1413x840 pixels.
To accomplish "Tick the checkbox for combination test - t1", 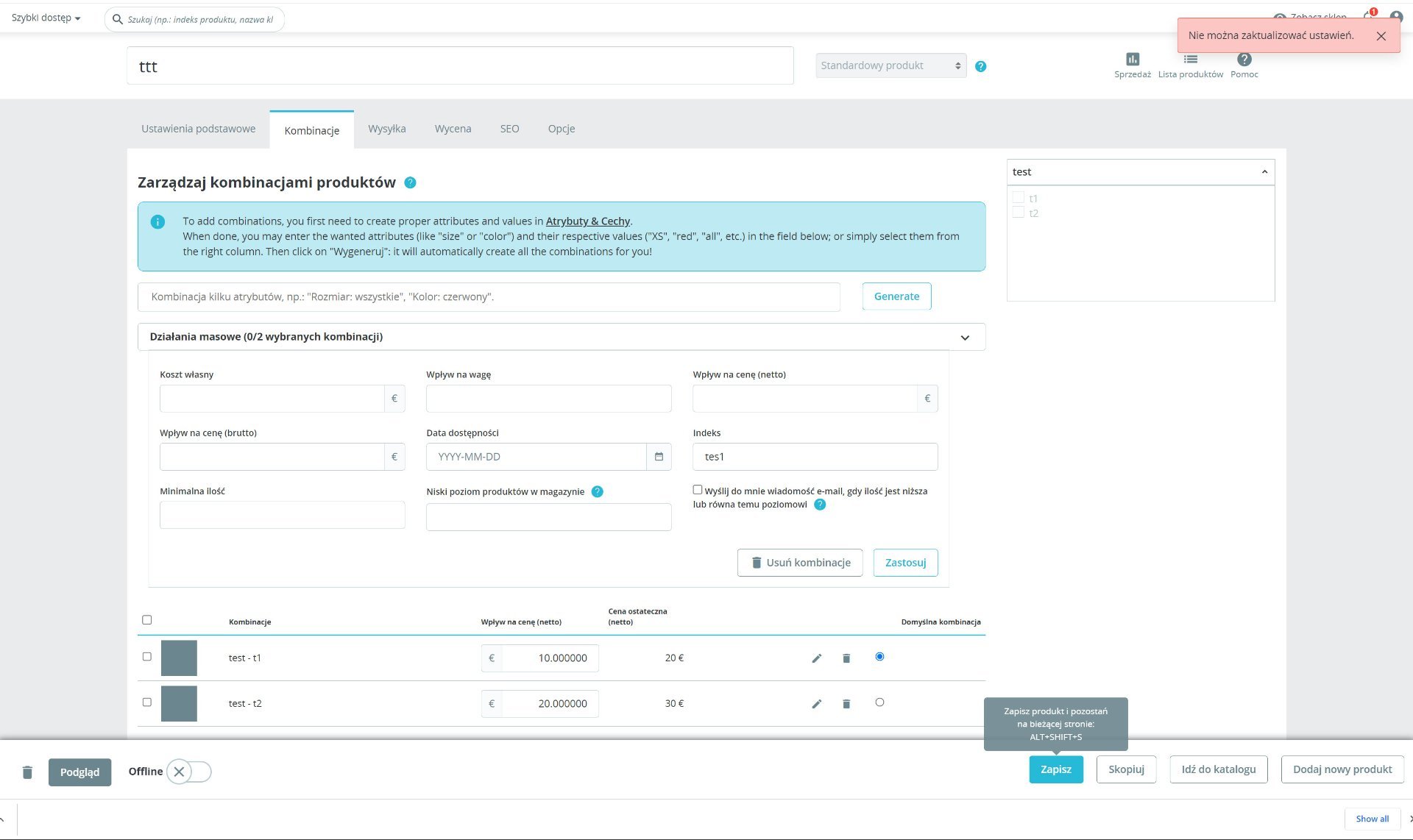I will point(146,657).
